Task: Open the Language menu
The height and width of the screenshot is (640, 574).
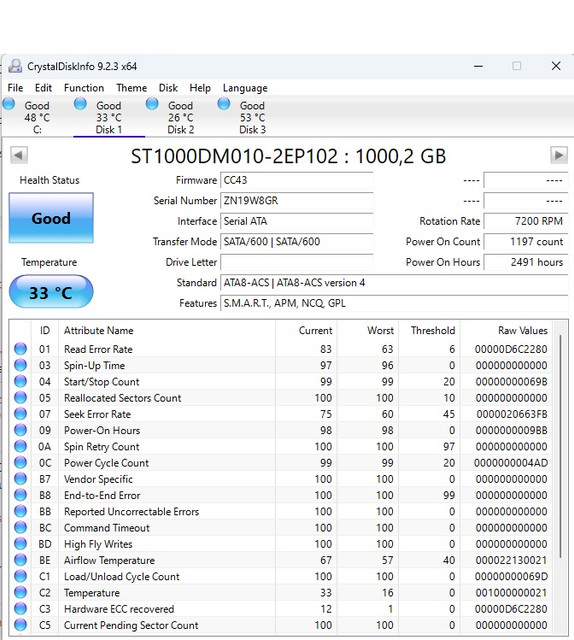Action: 245,88
